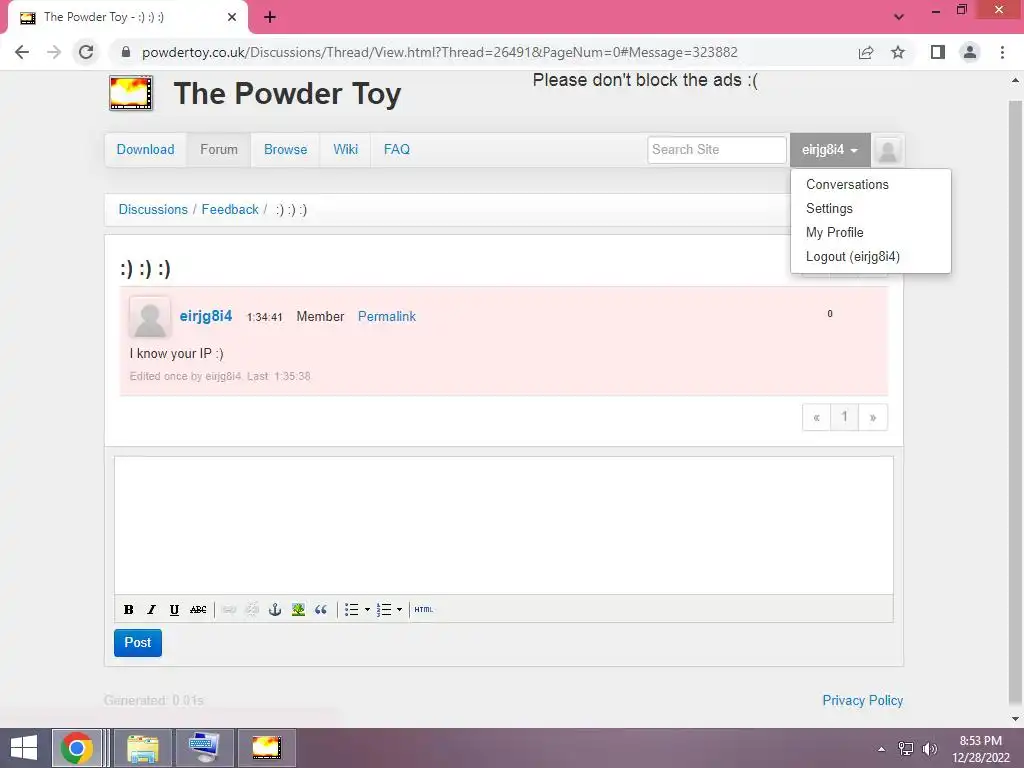
Task: Click the unlink icon in editor toolbar
Action: point(251,609)
